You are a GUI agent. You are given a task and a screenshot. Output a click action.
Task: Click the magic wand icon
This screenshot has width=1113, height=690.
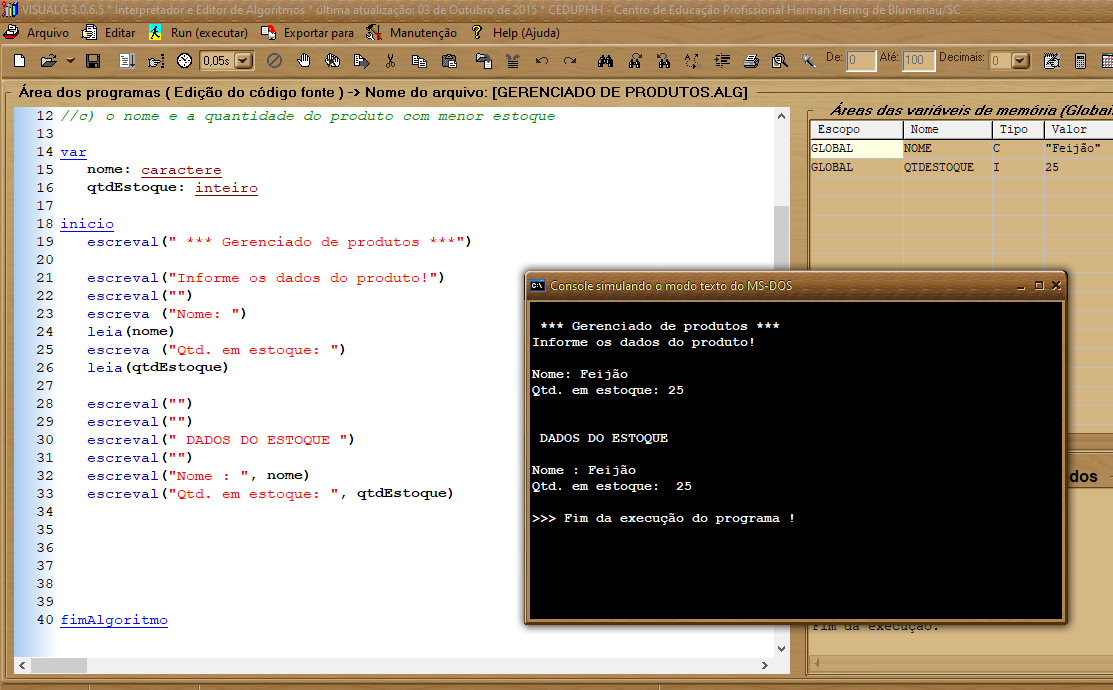click(x=808, y=61)
